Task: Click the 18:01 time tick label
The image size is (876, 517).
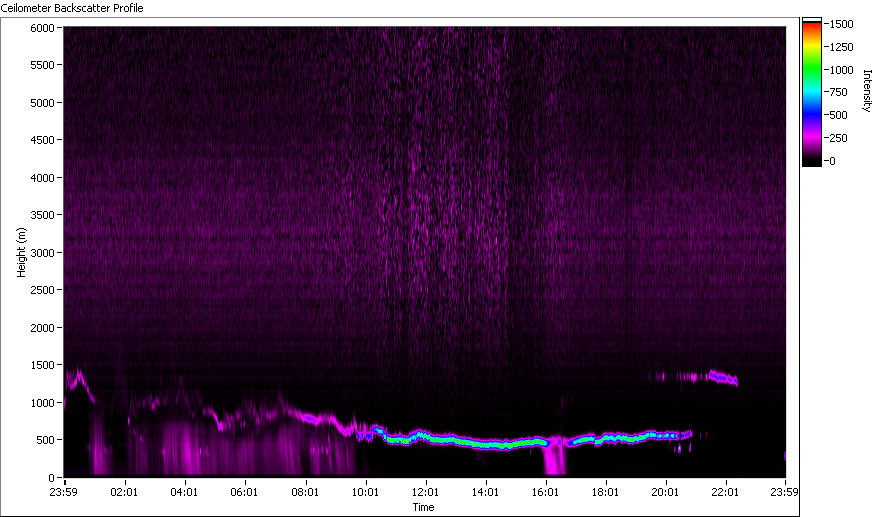Action: point(605,492)
